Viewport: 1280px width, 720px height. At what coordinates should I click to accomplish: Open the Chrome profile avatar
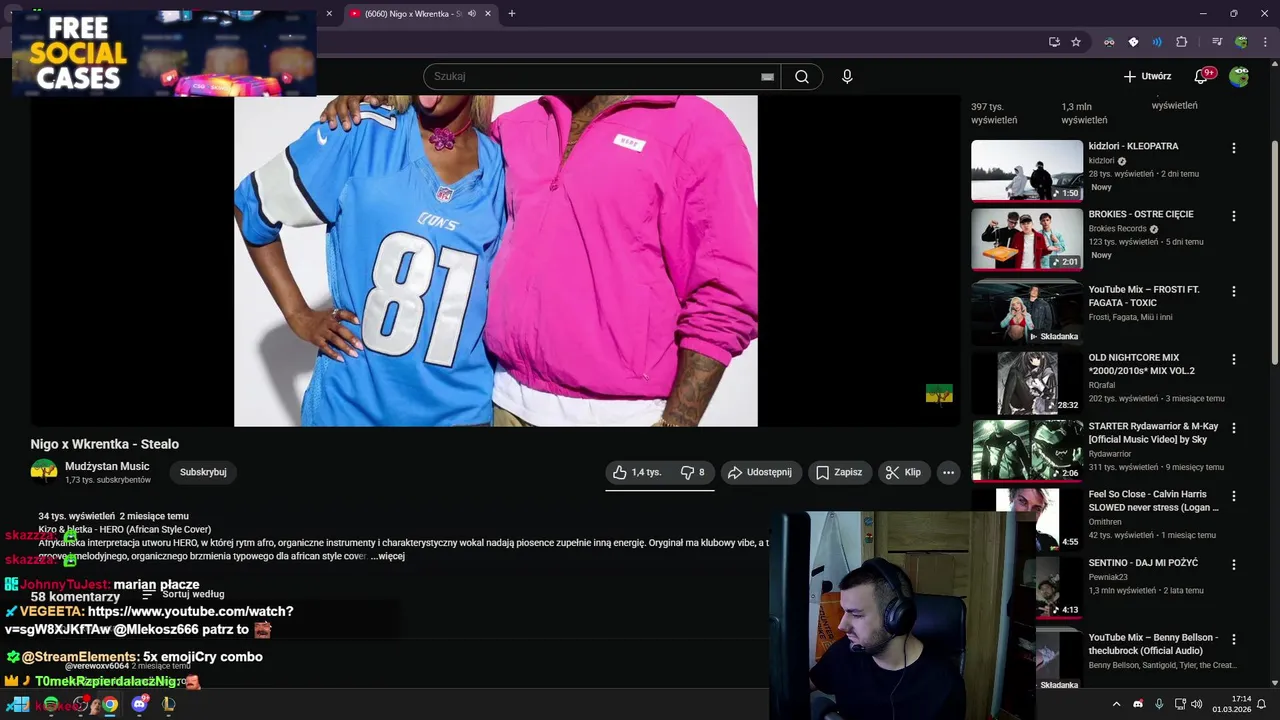[1241, 42]
